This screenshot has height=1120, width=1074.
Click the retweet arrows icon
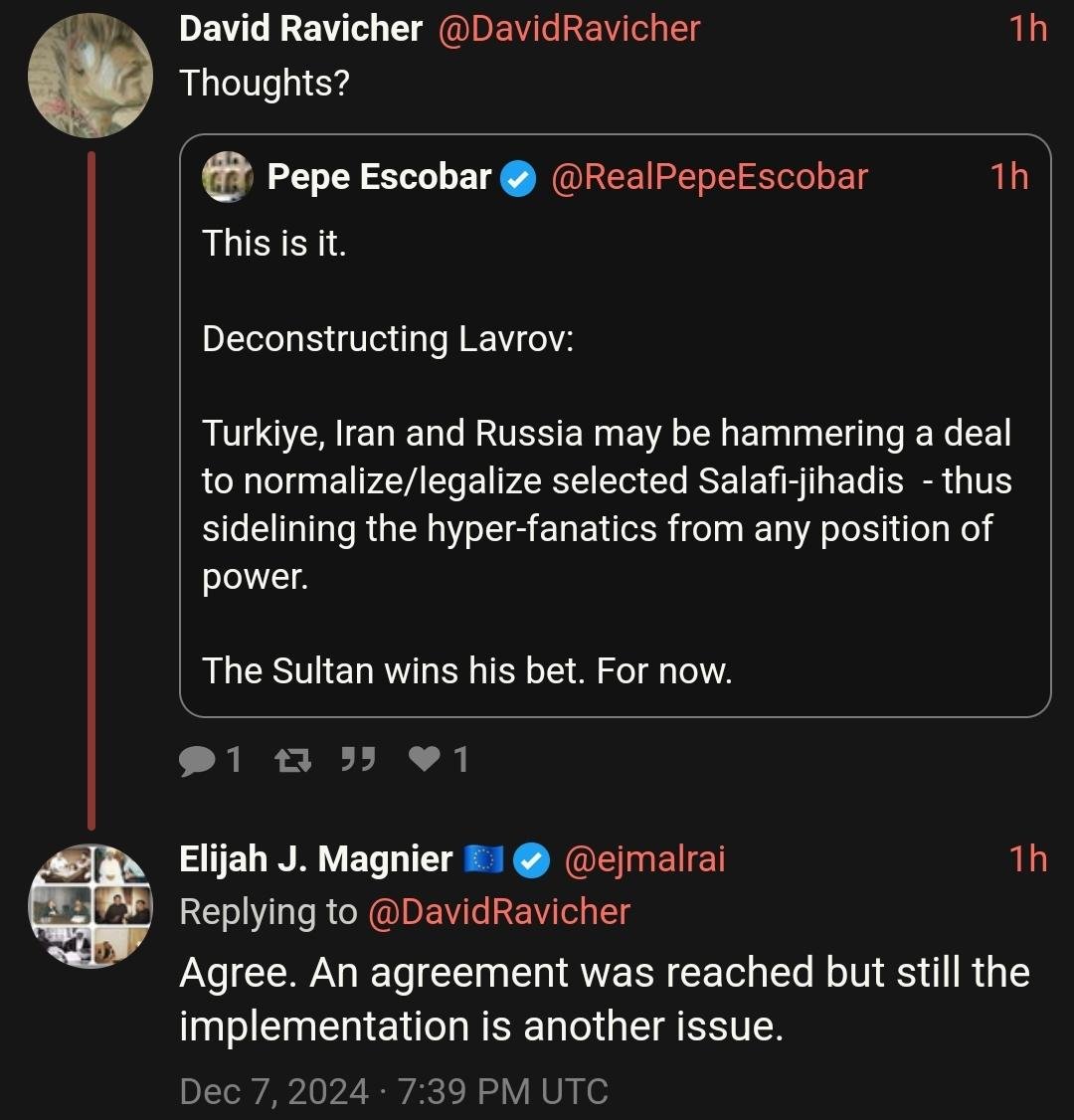[291, 761]
